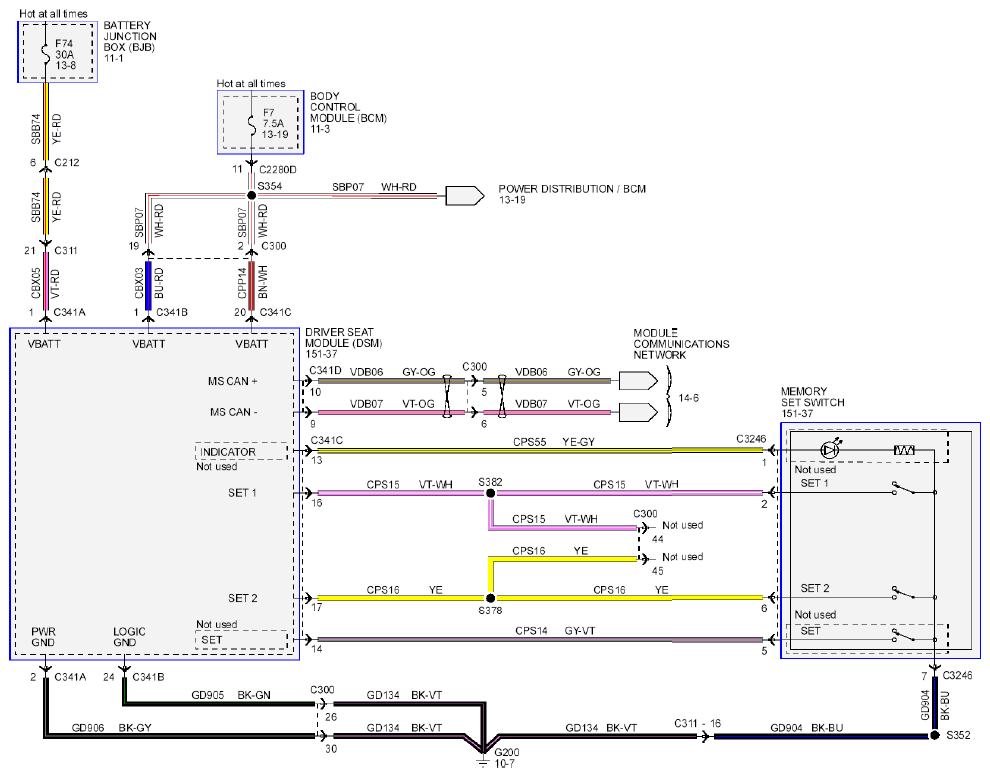Click the LED symbol in Memory Set Switch
The width and height of the screenshot is (990, 777).
(830, 449)
